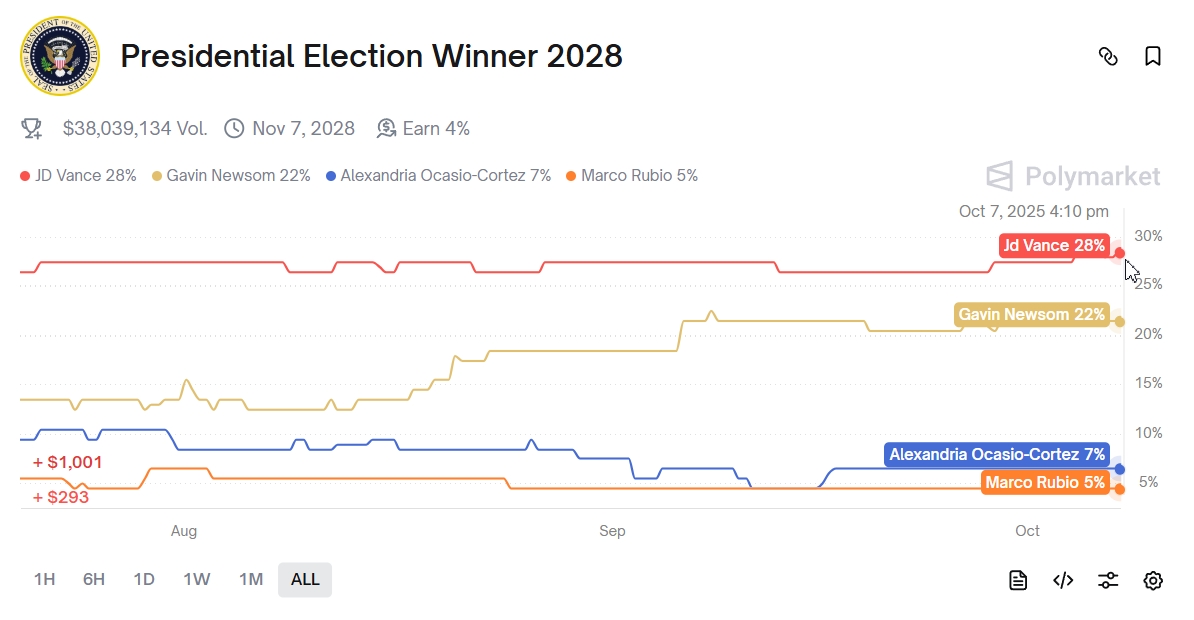Switch chart to 1W range
Image resolution: width=1194 pixels, height=620 pixels.
tap(197, 579)
